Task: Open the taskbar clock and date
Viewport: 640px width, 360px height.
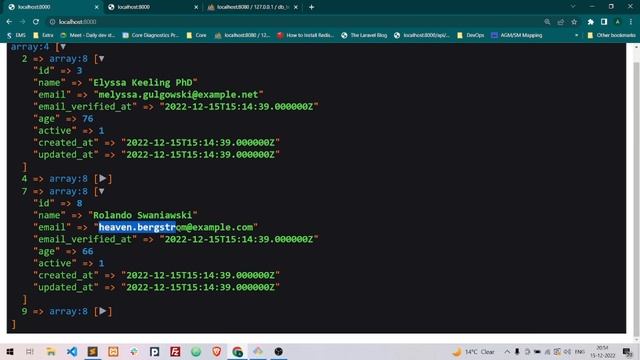Action: pyautogui.click(x=602, y=351)
